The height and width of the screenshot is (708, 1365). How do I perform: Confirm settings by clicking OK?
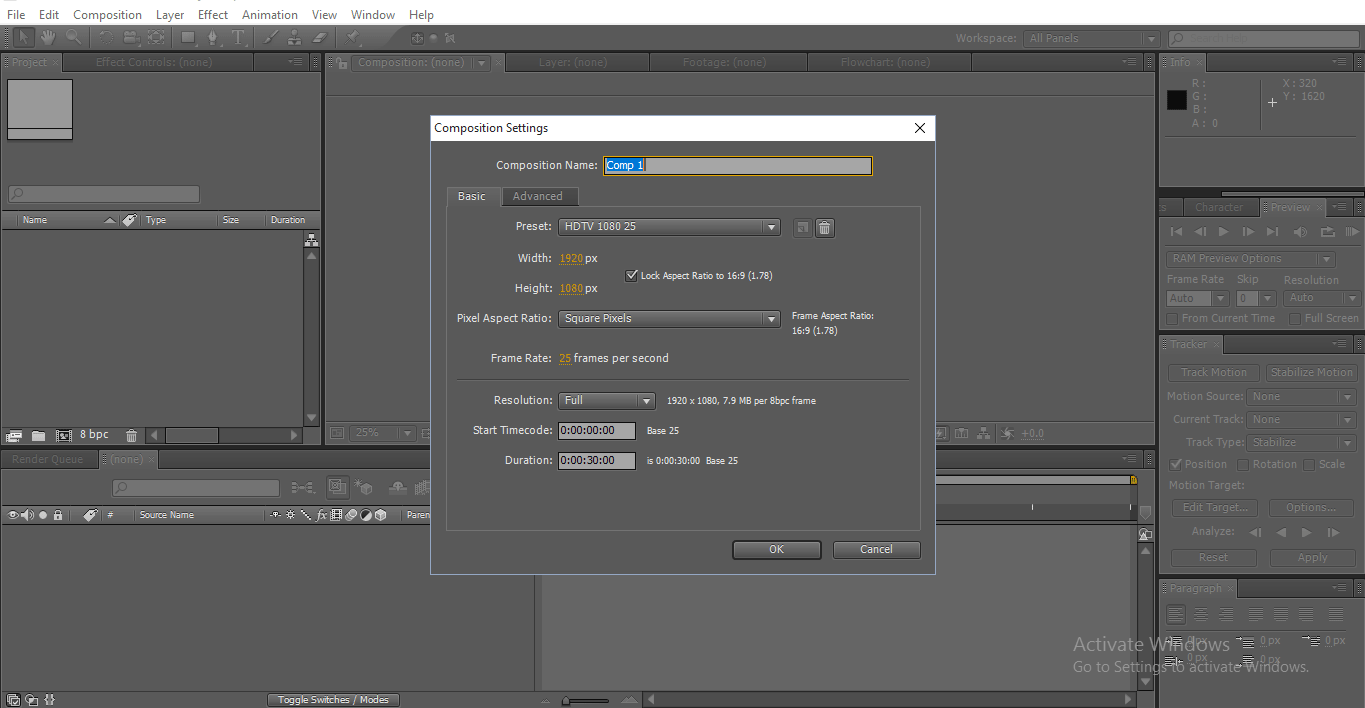tap(776, 549)
